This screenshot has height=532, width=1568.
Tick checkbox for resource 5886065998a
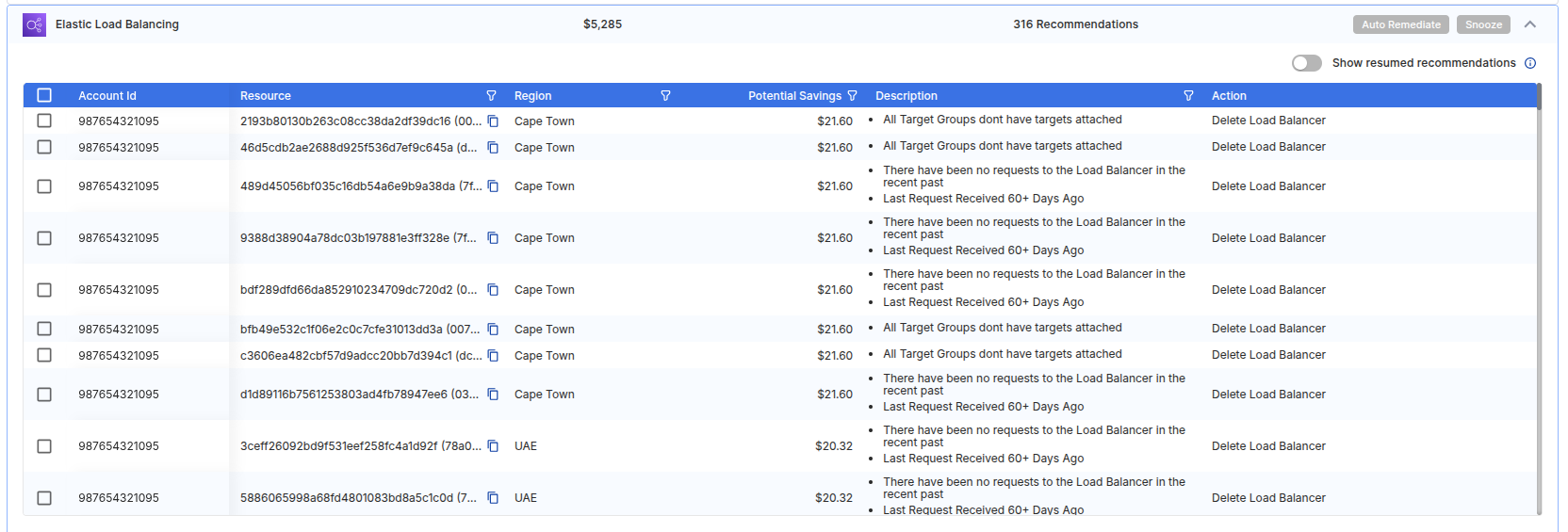[44, 498]
